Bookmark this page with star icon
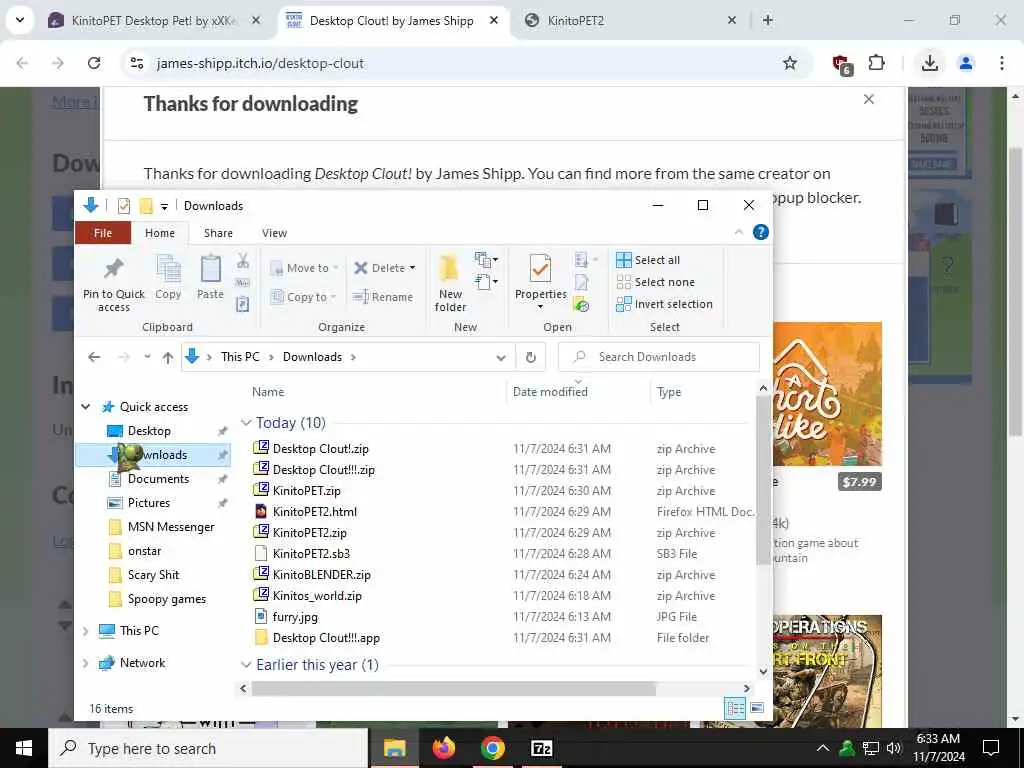Image resolution: width=1024 pixels, height=768 pixels. pos(790,63)
